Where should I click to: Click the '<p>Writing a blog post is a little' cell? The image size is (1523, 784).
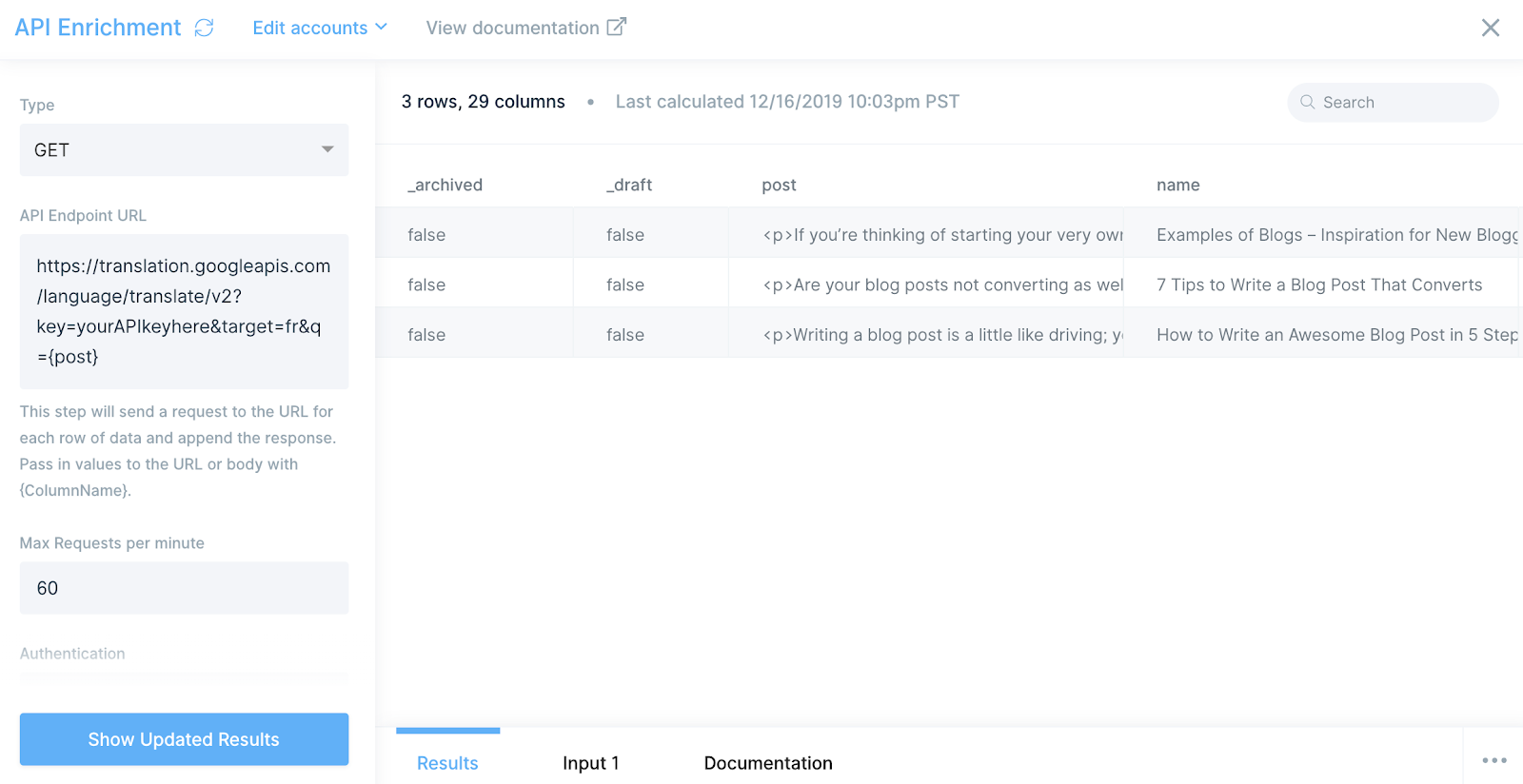point(926,334)
